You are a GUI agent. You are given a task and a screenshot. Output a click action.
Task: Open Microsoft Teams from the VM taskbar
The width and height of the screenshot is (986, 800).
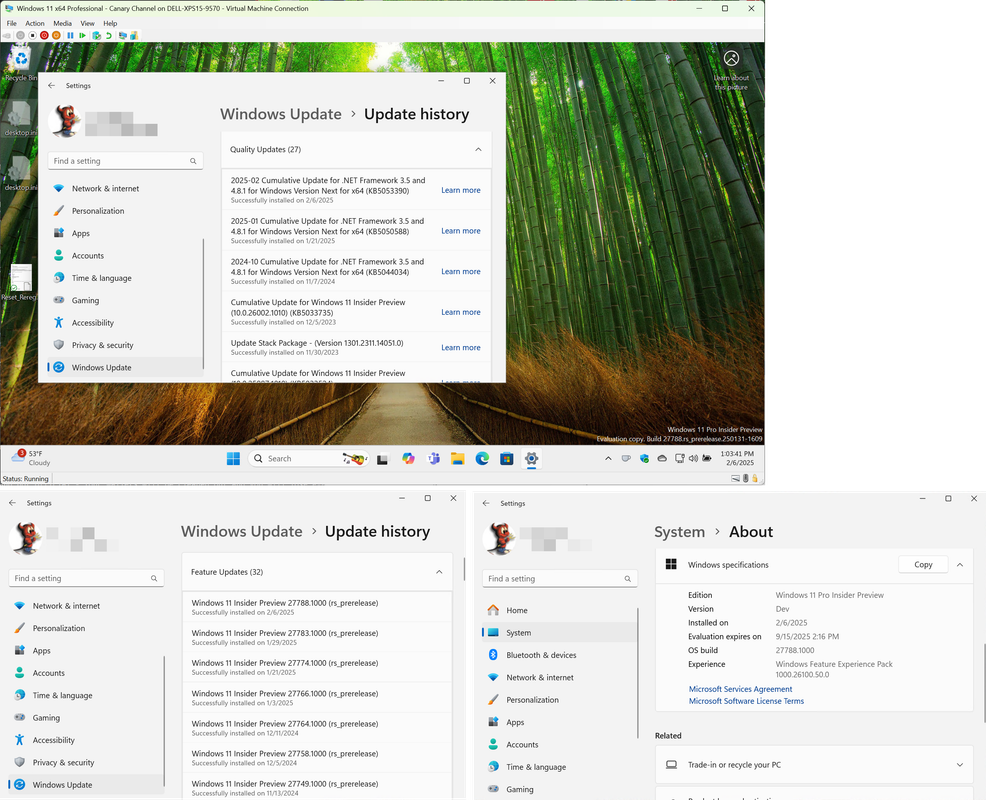[x=433, y=458]
